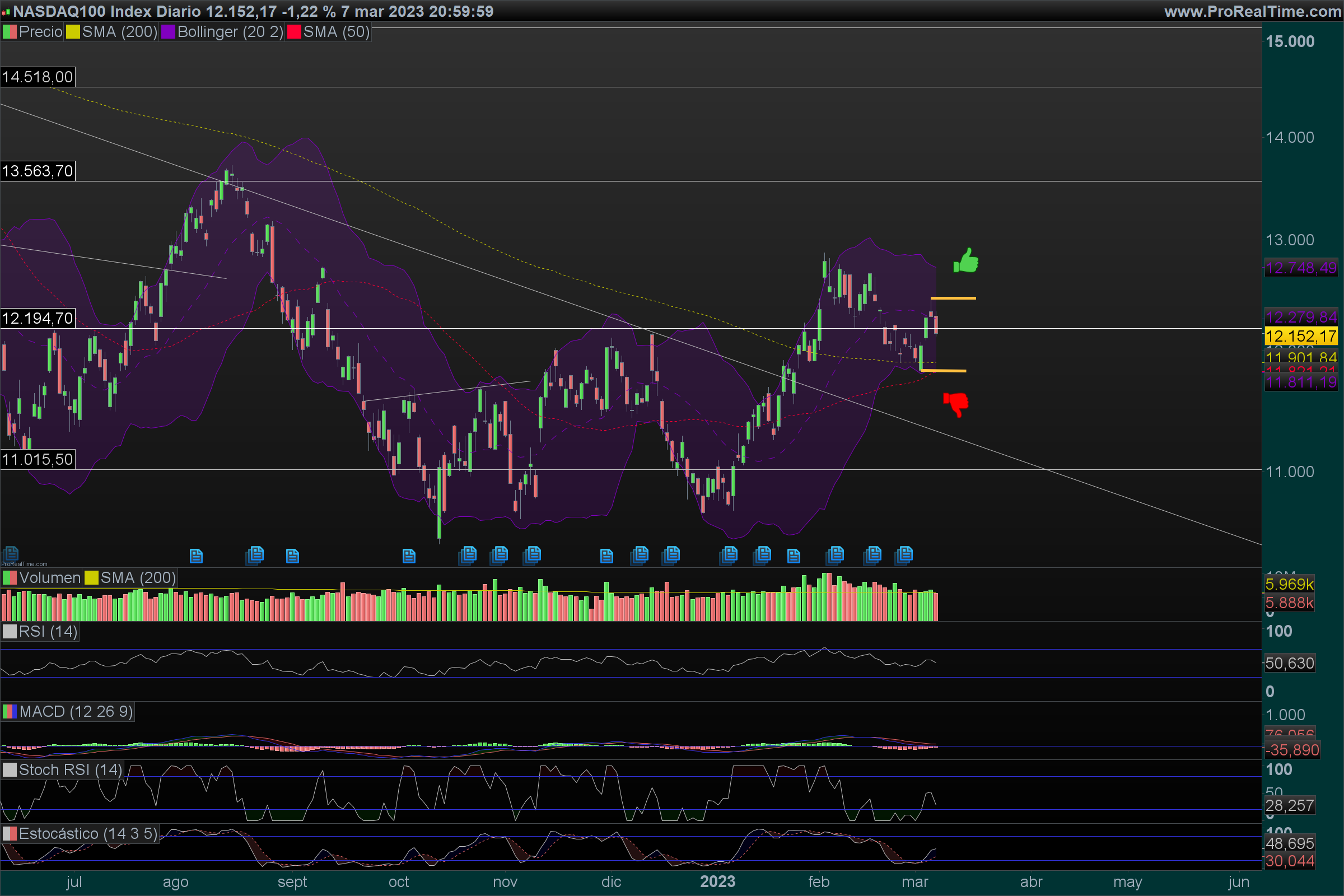The height and width of the screenshot is (896, 1344).
Task: Click the 13.563,70 horizontal level label
Action: (x=38, y=171)
